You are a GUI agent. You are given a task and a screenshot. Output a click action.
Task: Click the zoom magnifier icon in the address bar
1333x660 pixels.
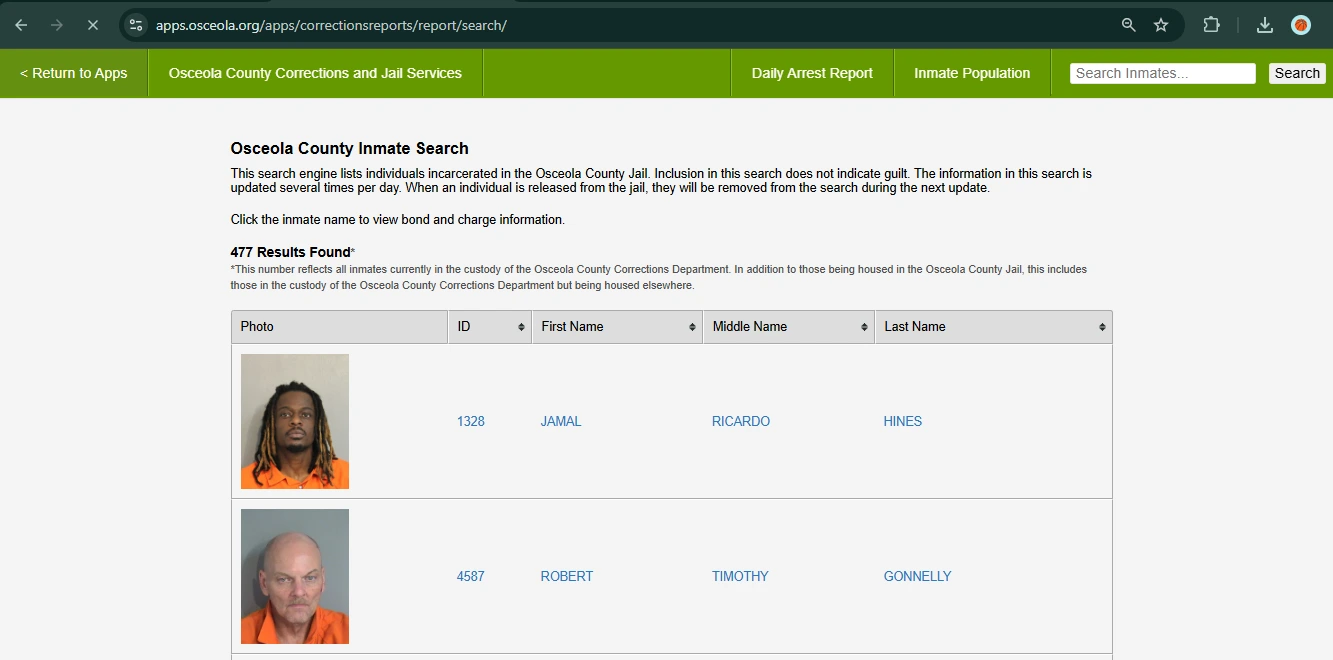point(1128,25)
